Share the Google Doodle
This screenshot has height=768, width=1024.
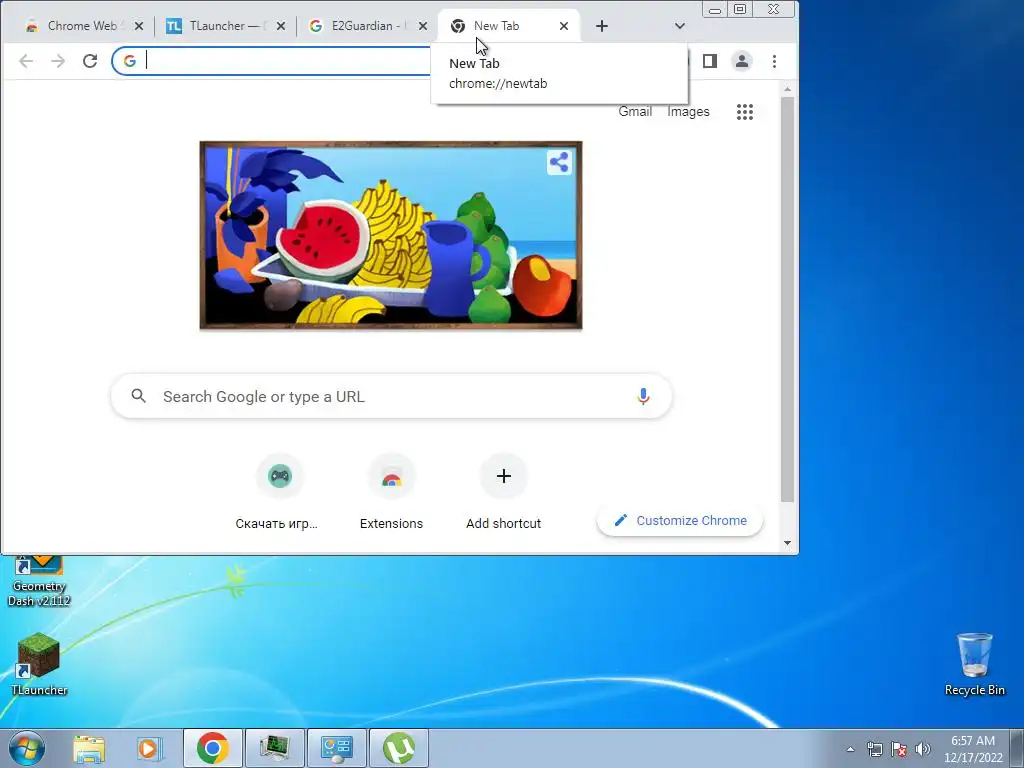tap(559, 162)
